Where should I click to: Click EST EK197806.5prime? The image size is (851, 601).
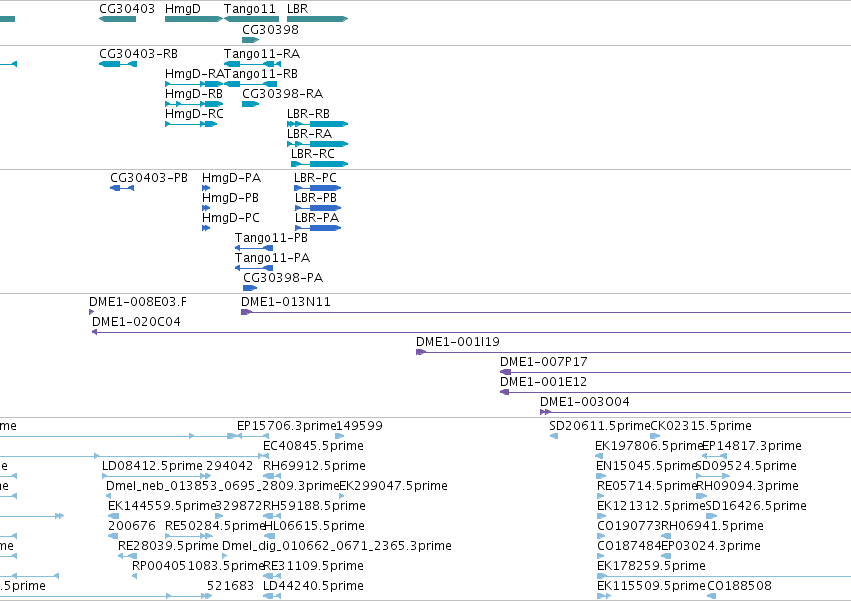[x=599, y=456]
